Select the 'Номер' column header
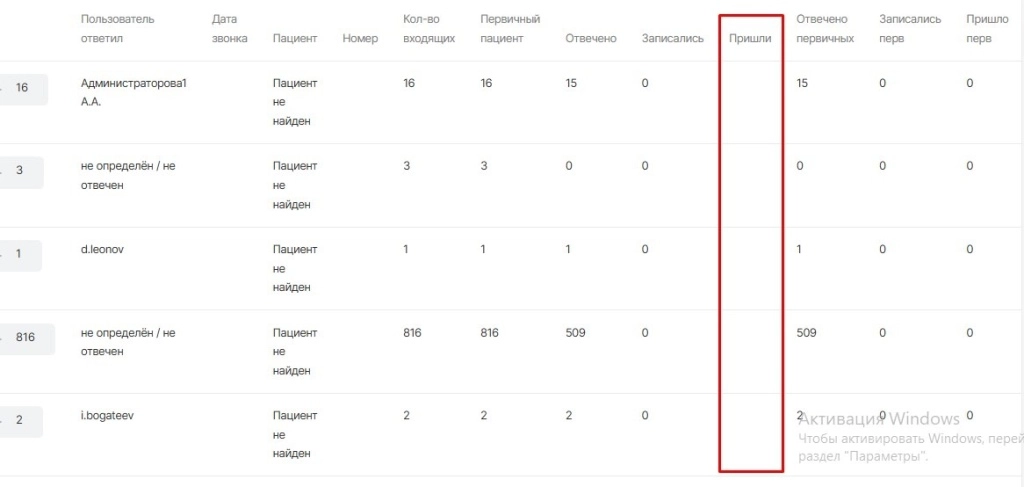The height and width of the screenshot is (487, 1024). click(360, 39)
